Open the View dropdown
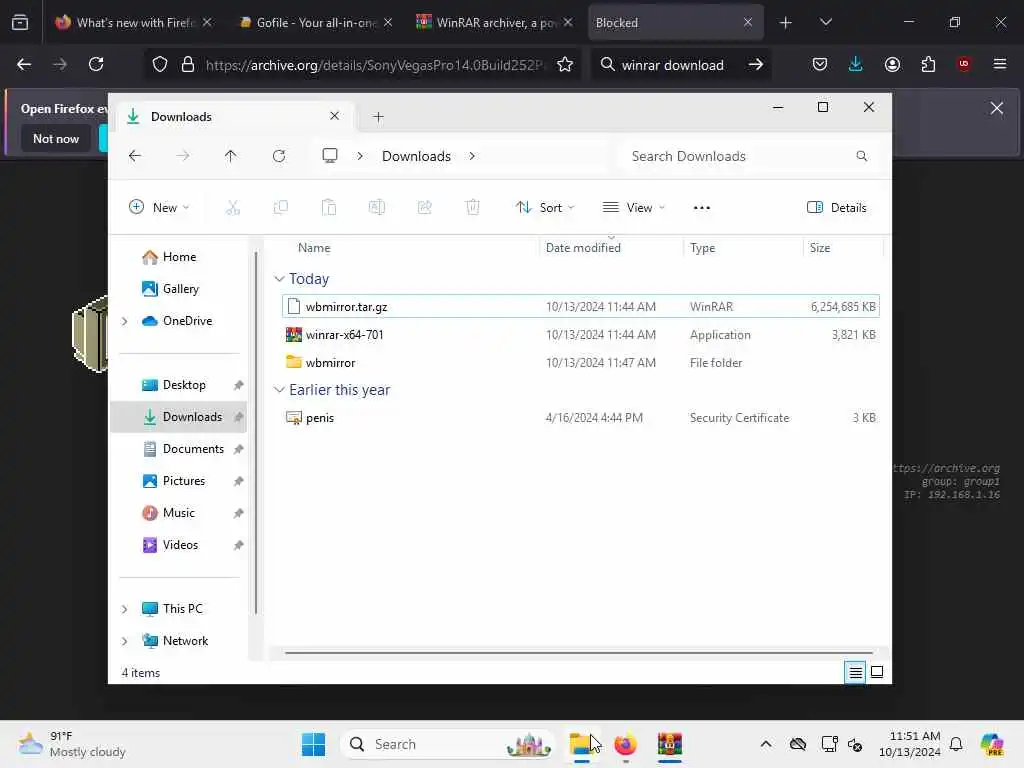1024x768 pixels. click(x=633, y=208)
